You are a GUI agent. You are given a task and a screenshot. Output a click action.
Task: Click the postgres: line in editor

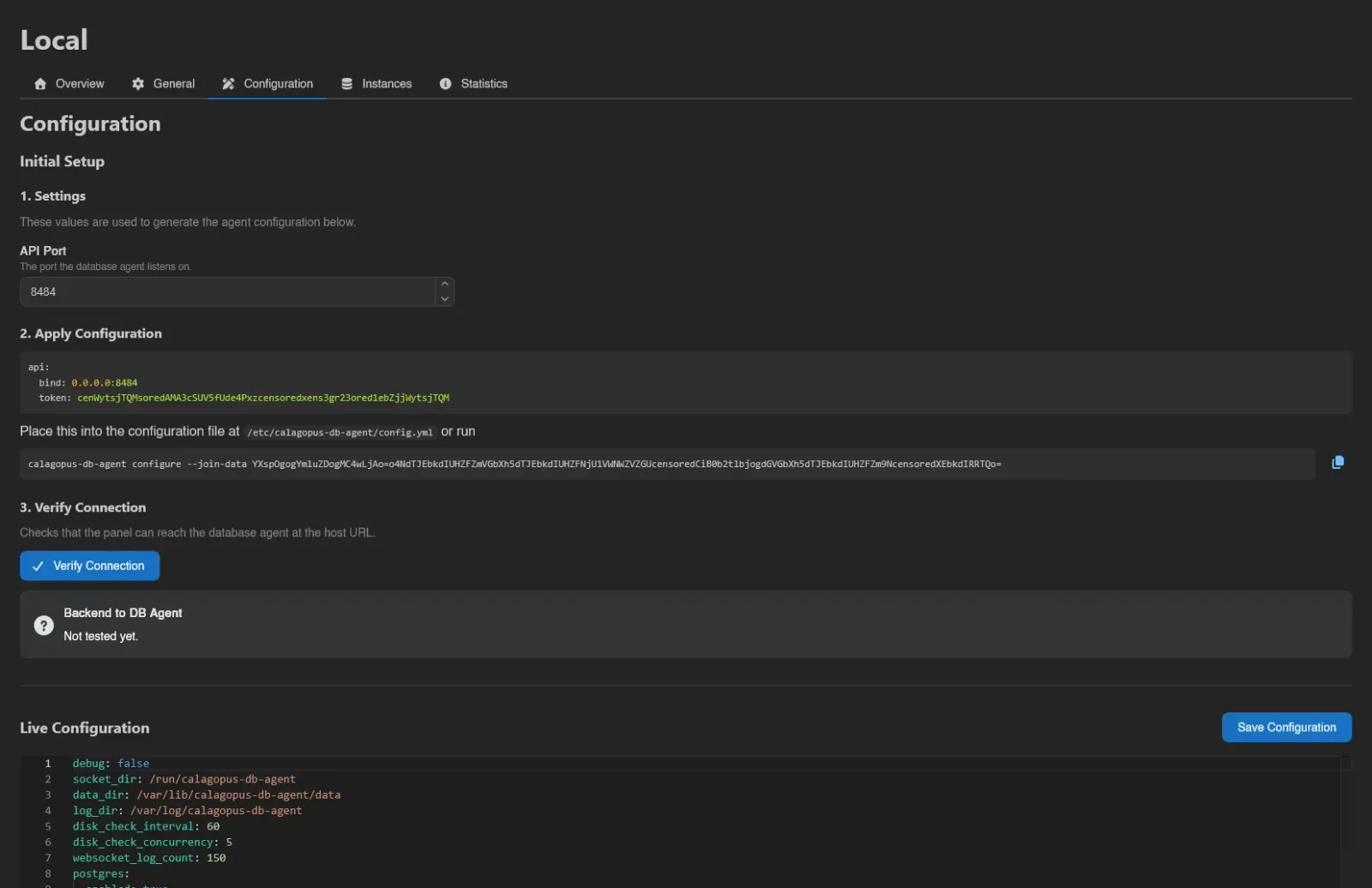pyautogui.click(x=101, y=874)
